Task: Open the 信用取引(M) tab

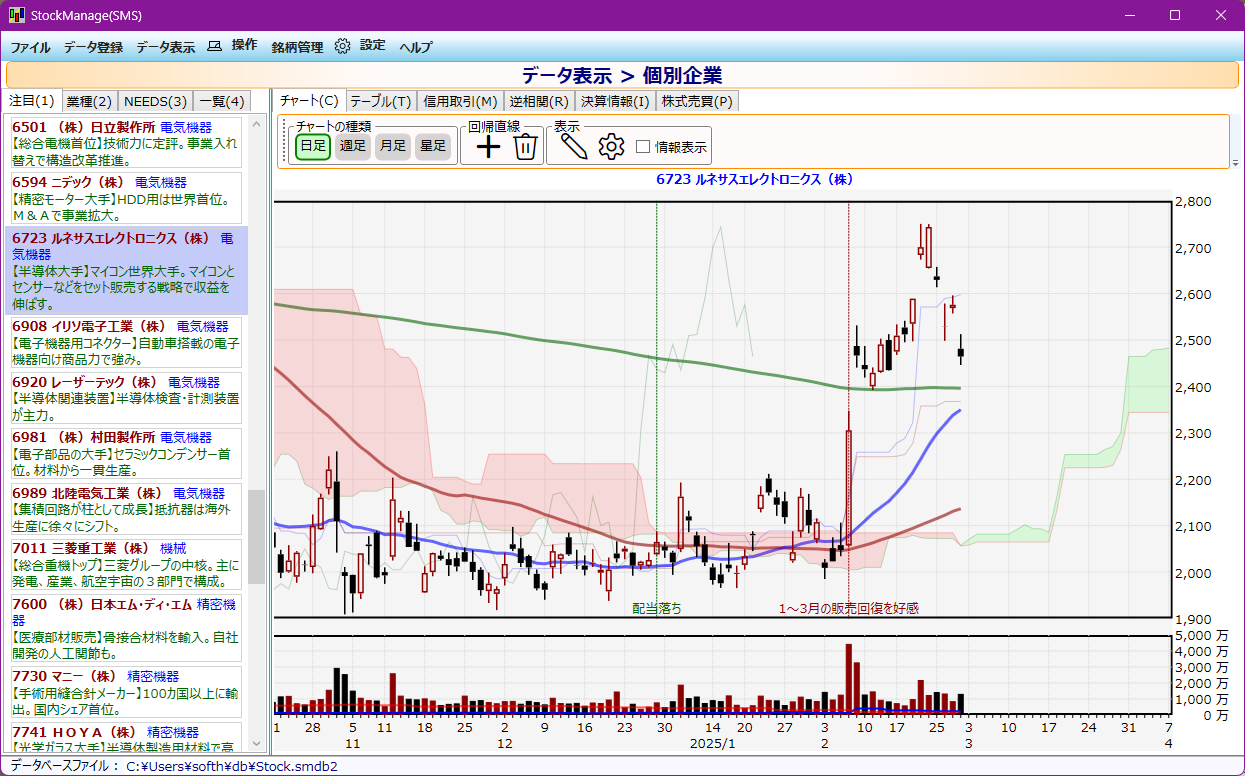Action: pos(460,101)
